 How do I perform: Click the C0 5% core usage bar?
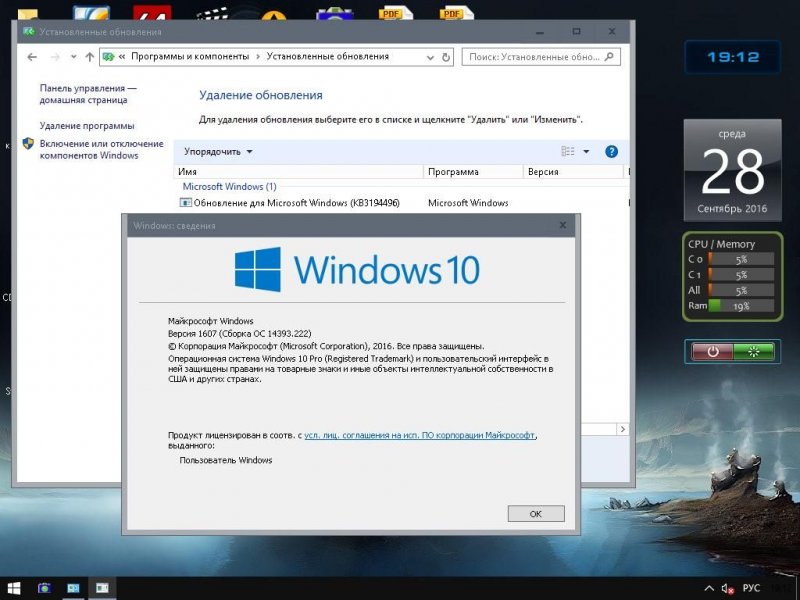pyautogui.click(x=741, y=259)
